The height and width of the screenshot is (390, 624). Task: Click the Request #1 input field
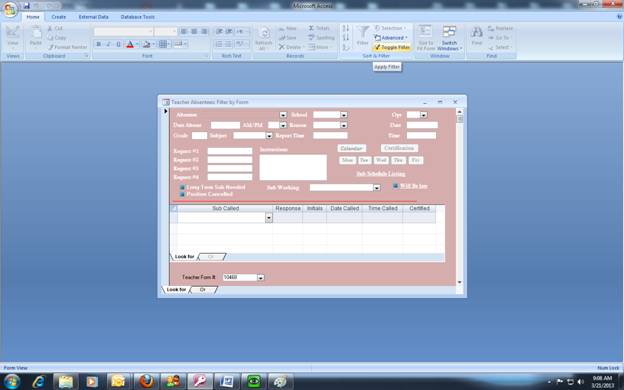(x=230, y=151)
